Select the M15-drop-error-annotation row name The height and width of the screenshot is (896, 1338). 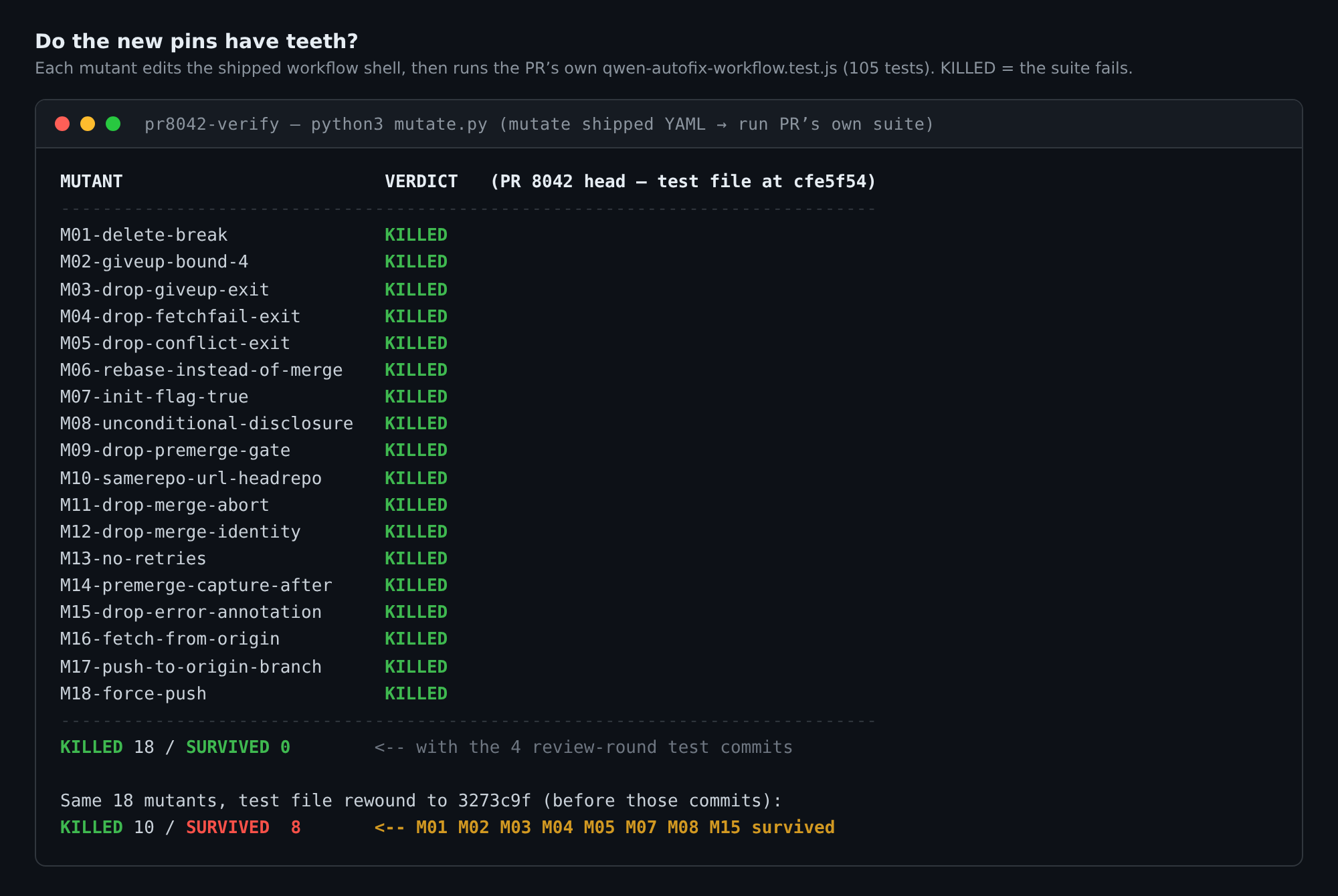point(191,612)
